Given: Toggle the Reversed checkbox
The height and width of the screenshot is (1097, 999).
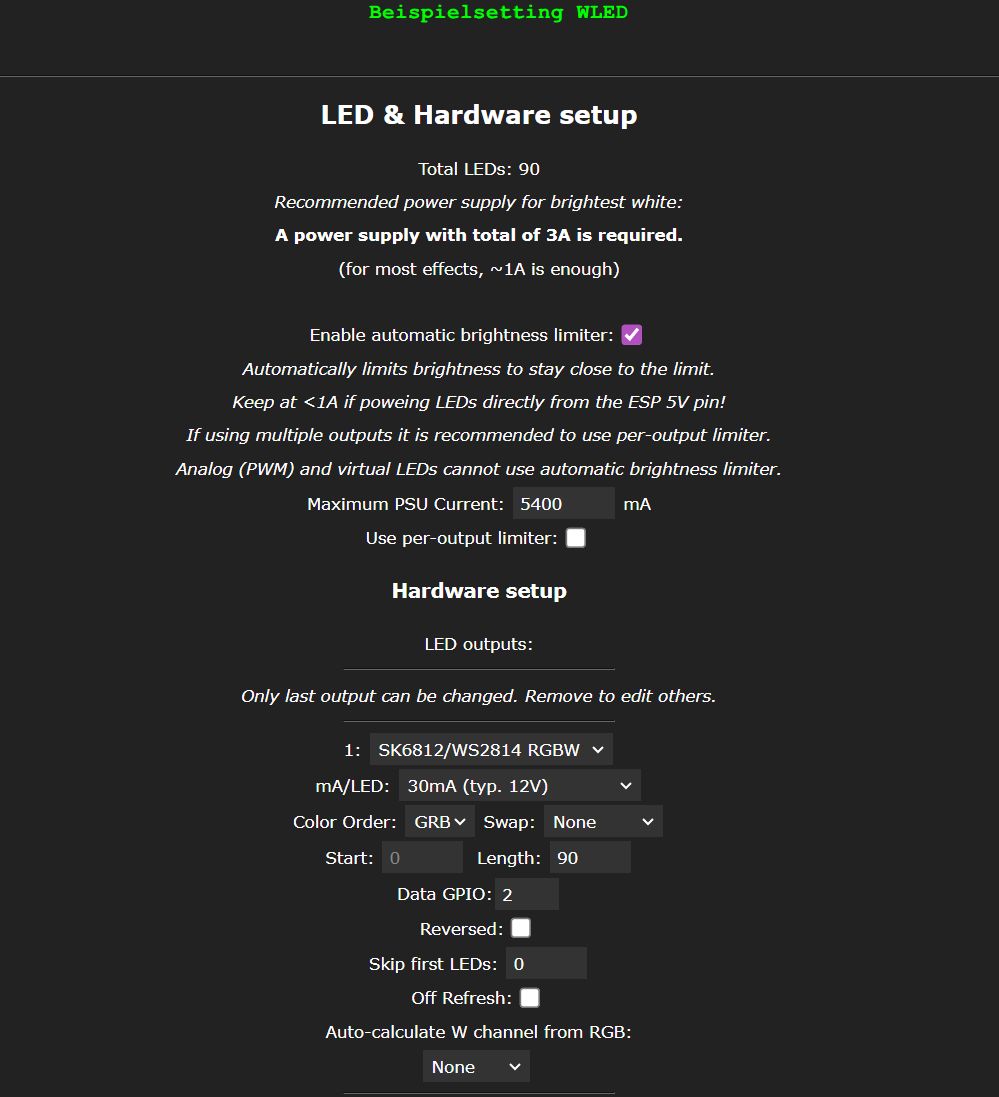Looking at the screenshot, I should point(521,929).
